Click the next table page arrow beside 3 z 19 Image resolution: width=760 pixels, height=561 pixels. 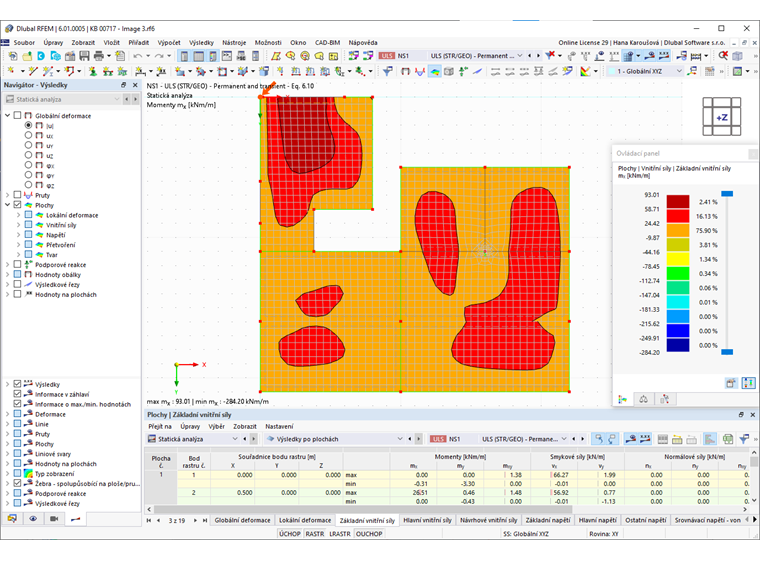(x=195, y=520)
